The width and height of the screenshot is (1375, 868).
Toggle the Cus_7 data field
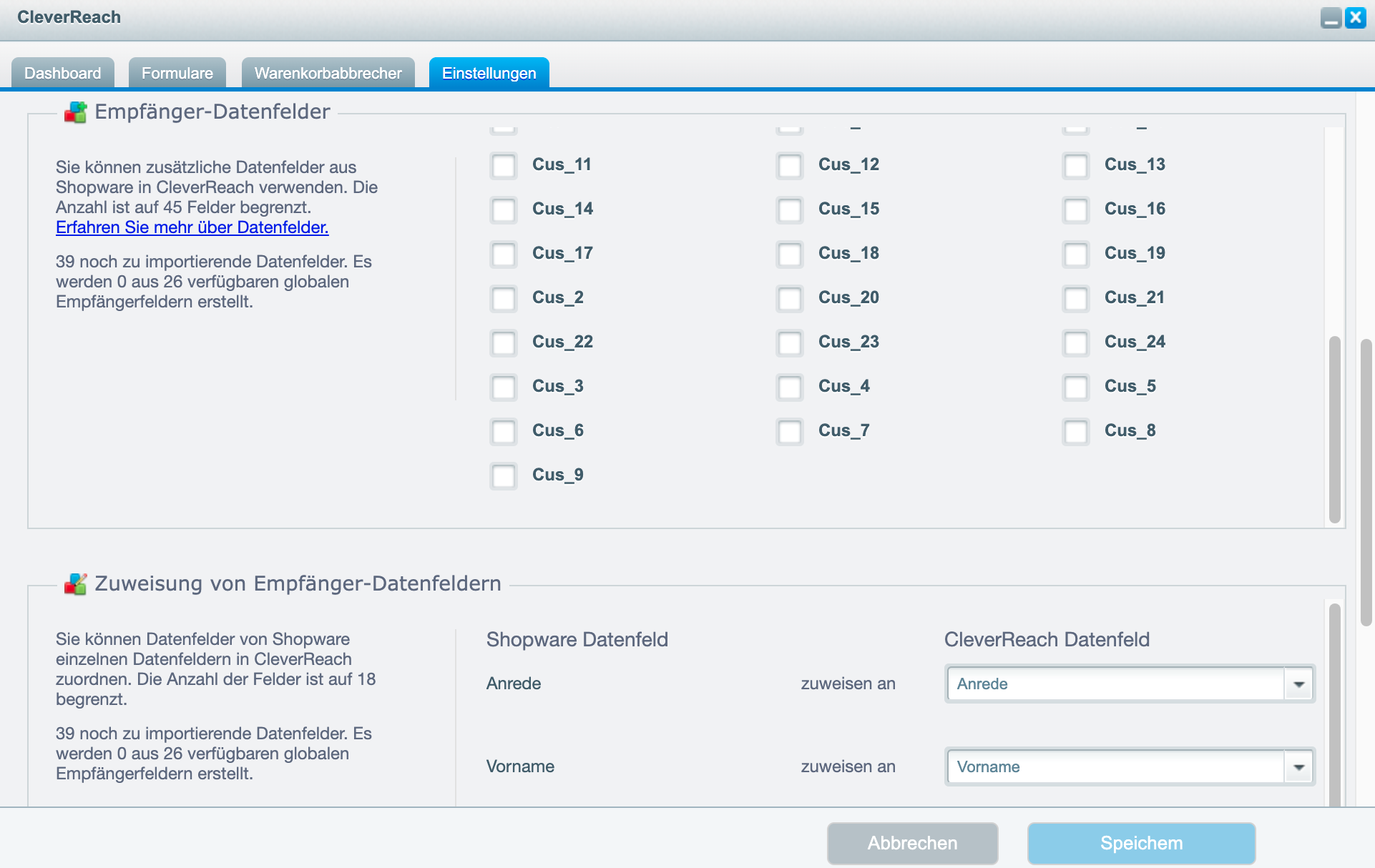pos(790,432)
